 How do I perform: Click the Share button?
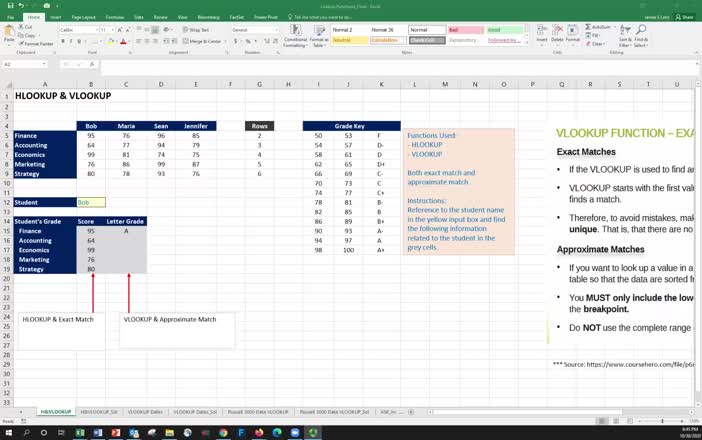point(684,17)
